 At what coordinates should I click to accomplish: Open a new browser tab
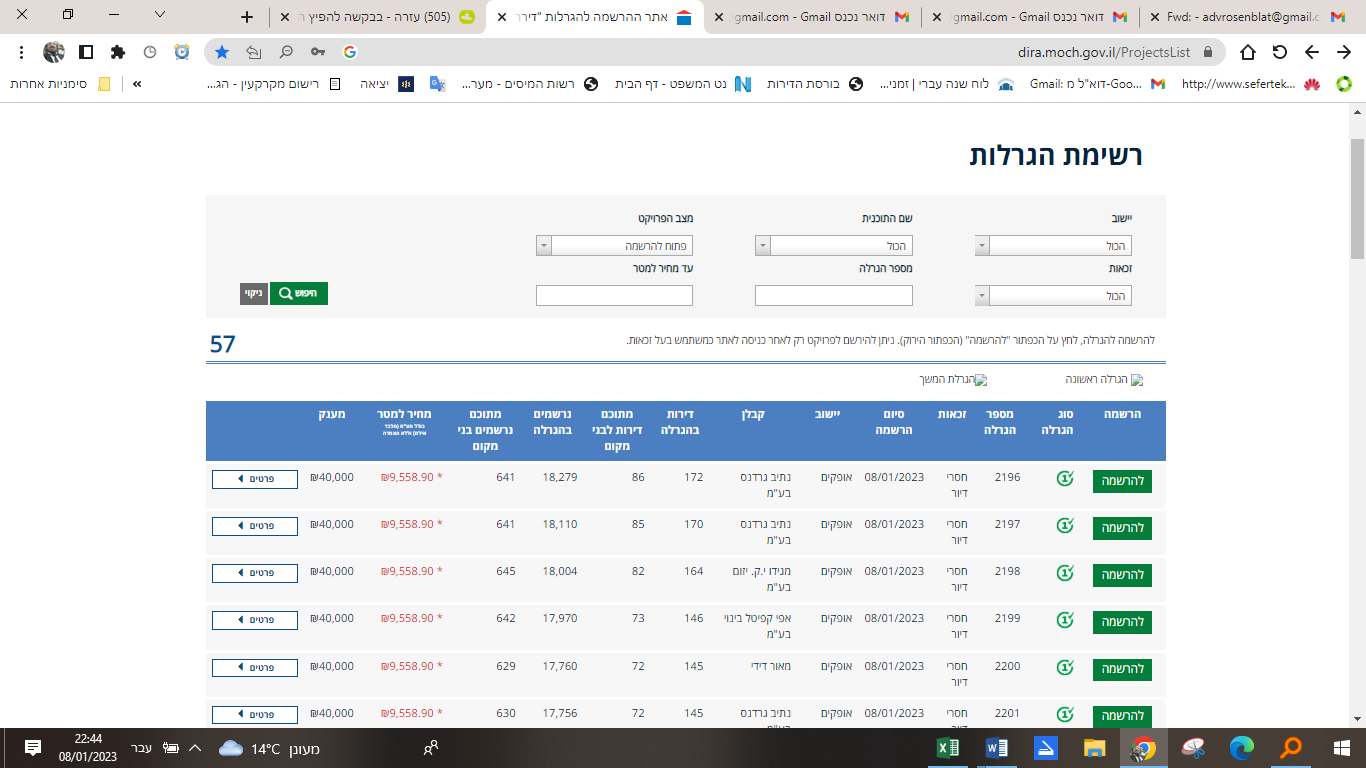(248, 17)
